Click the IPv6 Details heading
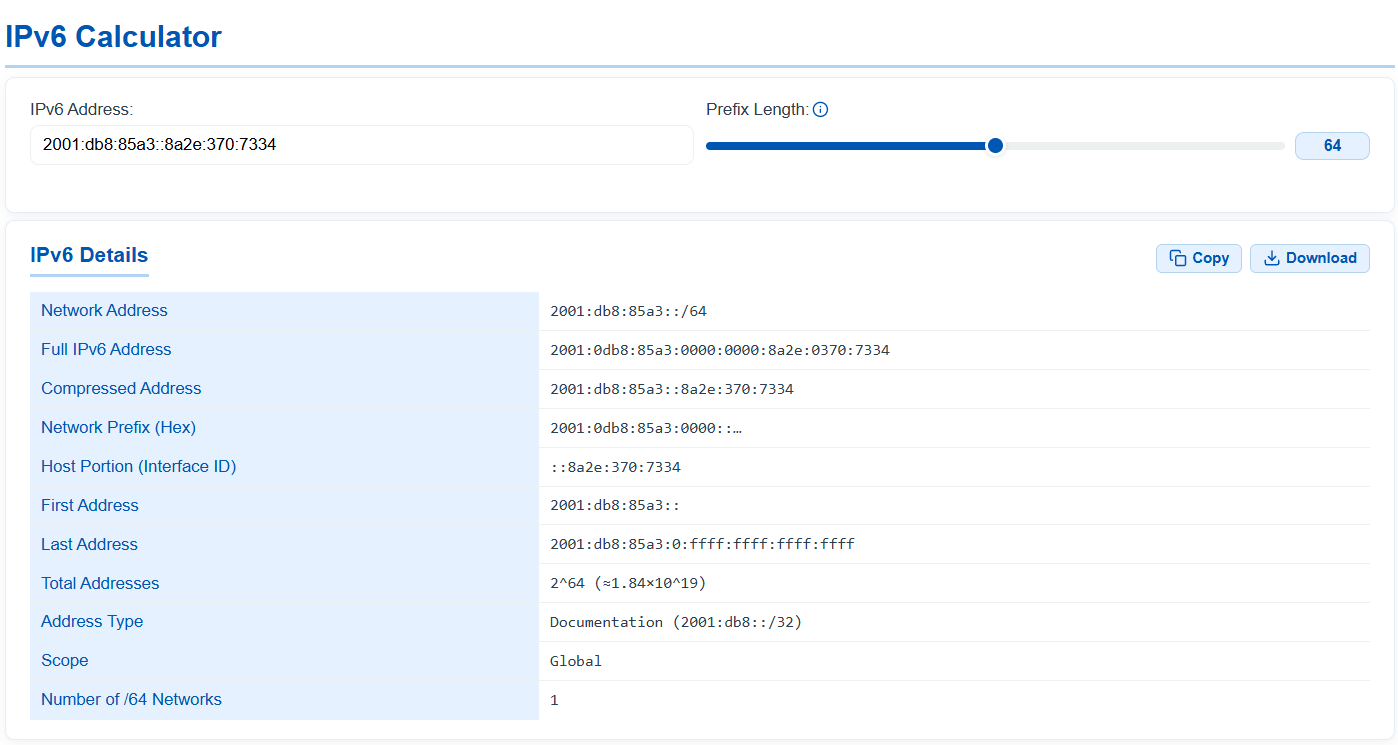1398x745 pixels. 89,255
